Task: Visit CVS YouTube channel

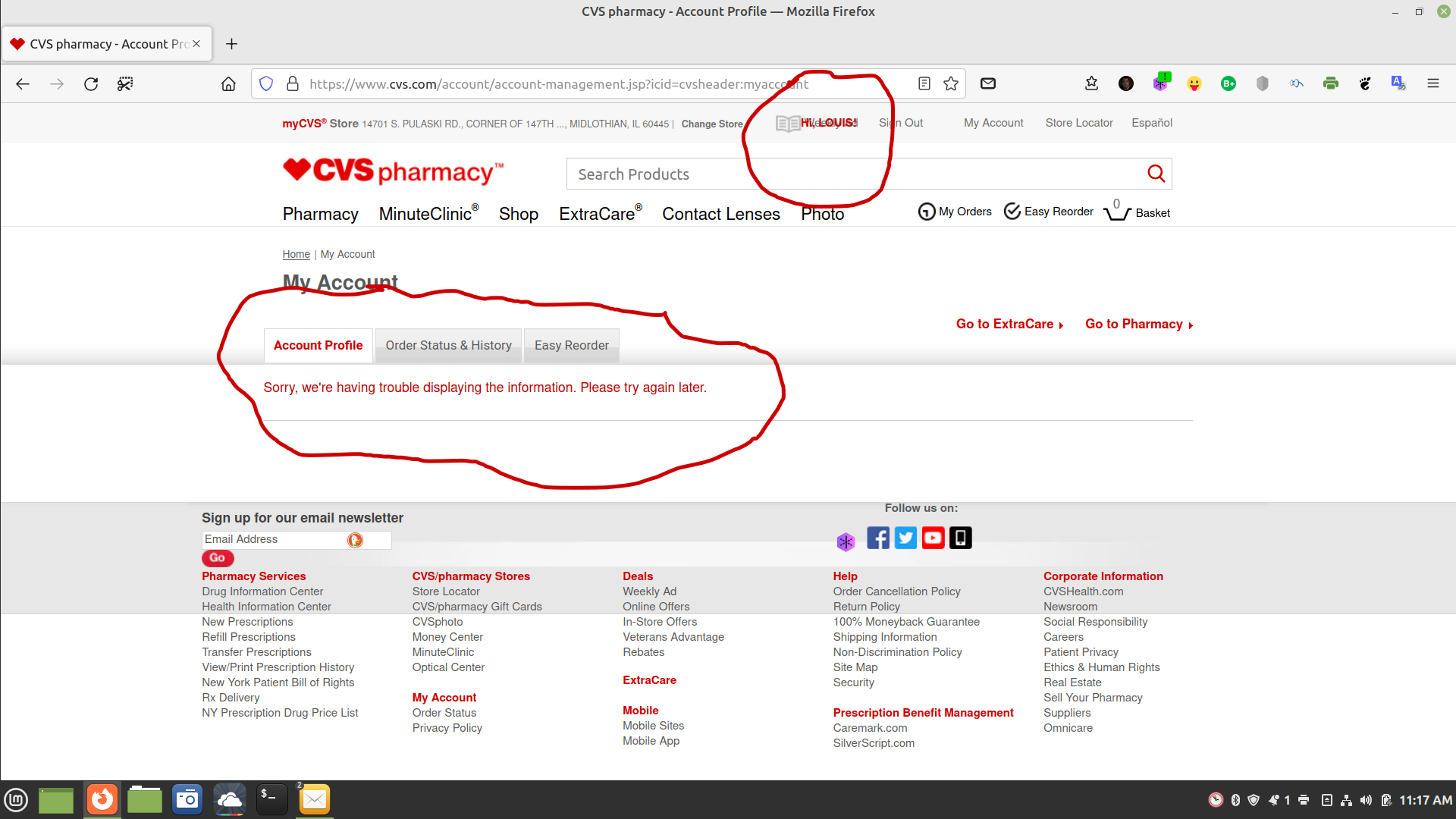Action: pos(933,538)
